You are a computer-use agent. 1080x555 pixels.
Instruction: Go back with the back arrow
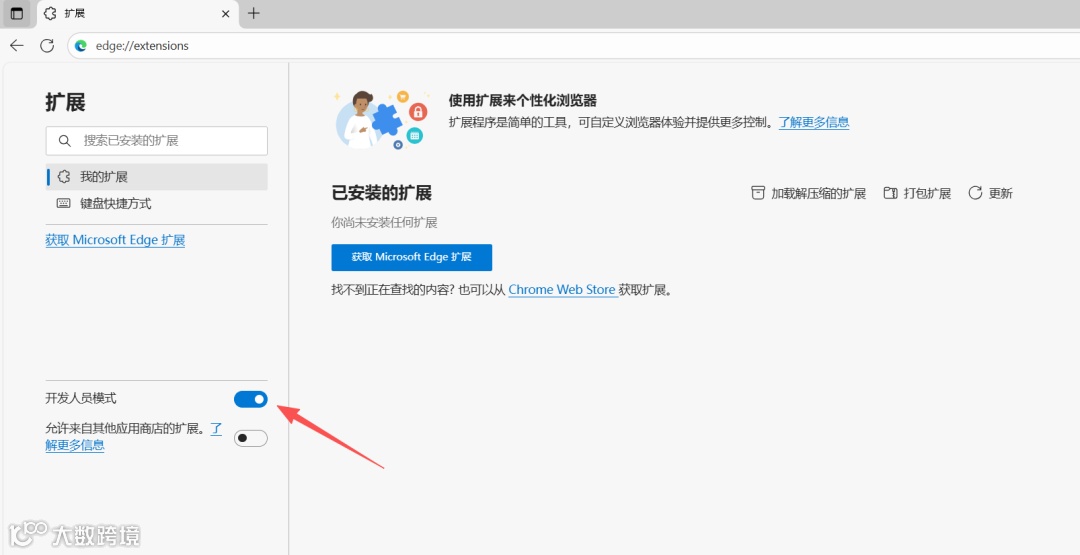point(17,45)
